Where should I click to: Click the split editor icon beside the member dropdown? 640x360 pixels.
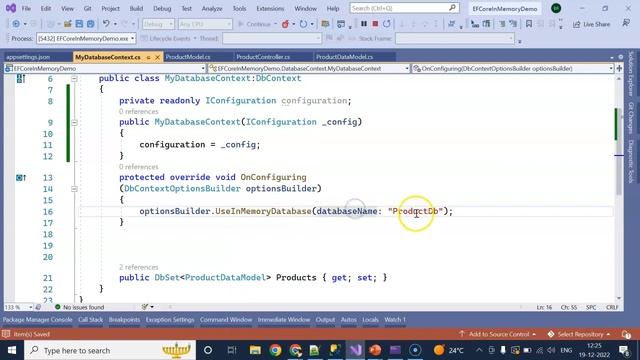point(620,69)
